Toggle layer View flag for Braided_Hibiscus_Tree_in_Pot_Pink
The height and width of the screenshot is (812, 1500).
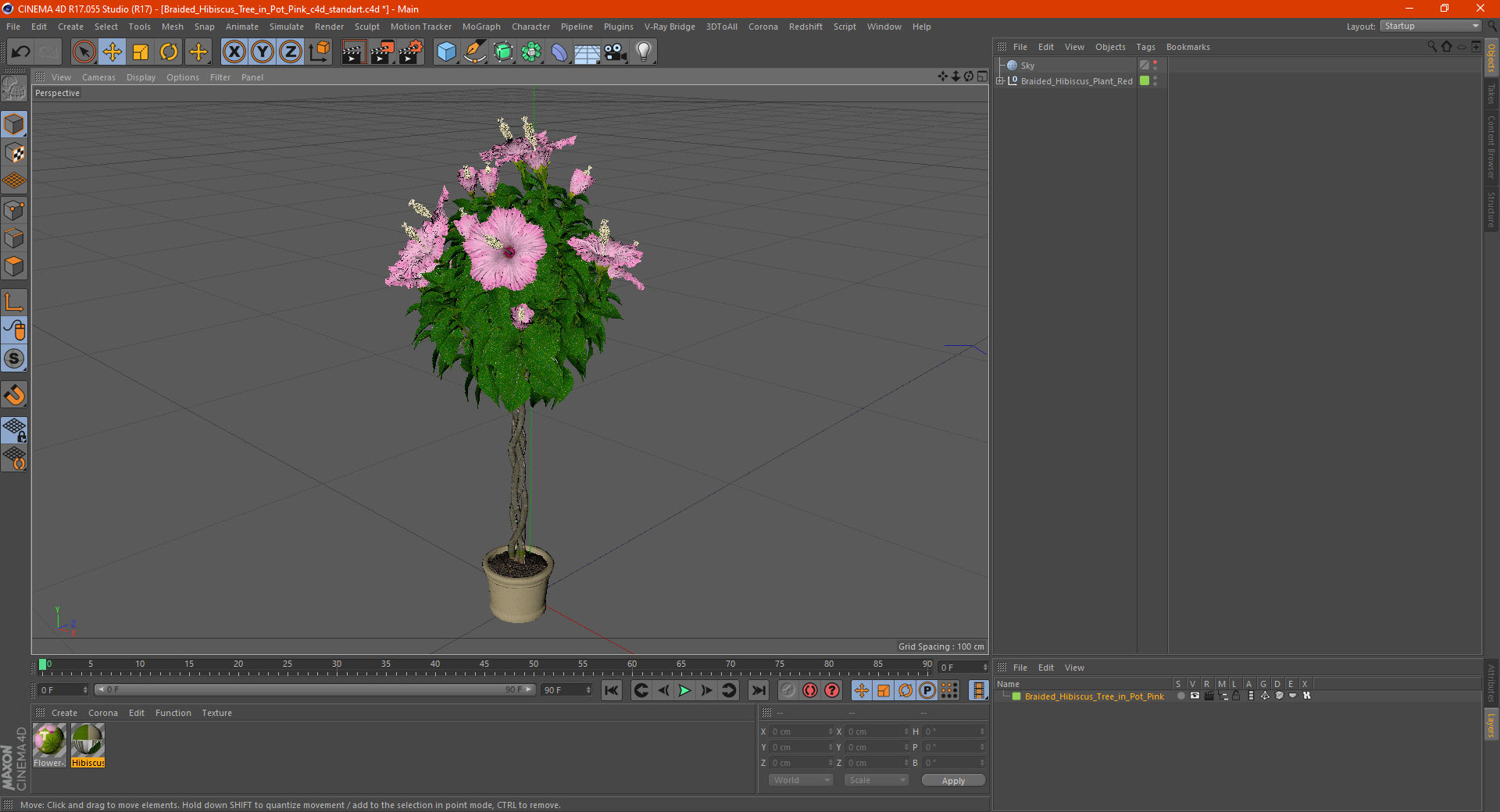[x=1195, y=696]
